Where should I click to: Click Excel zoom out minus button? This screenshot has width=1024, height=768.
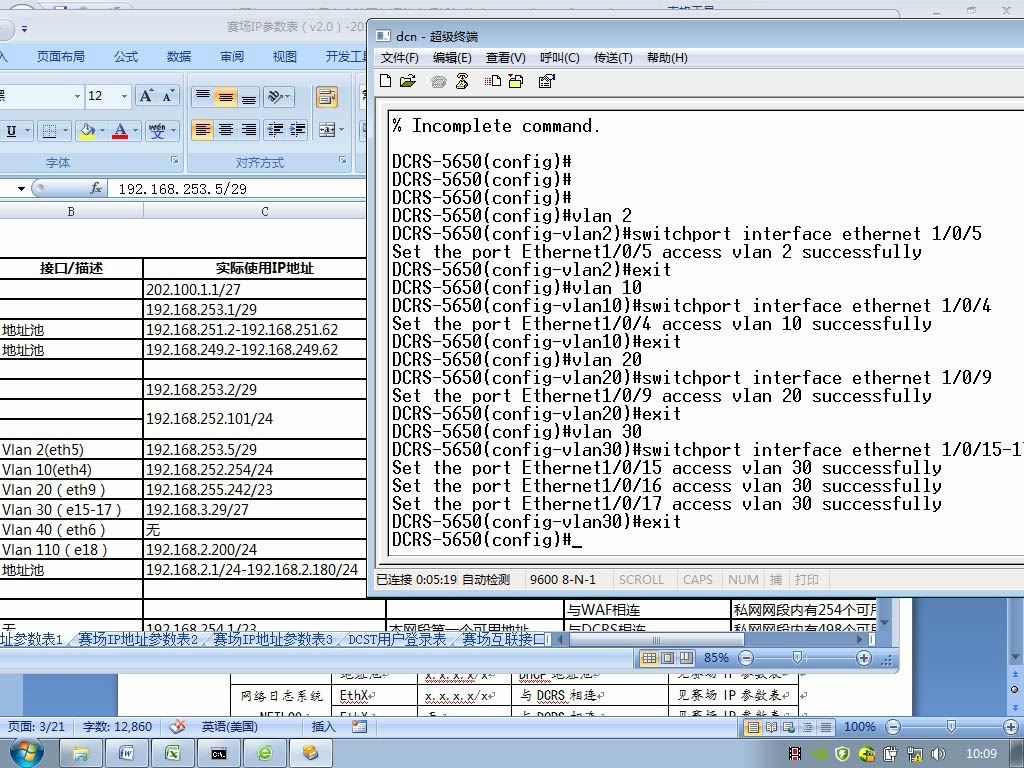click(746, 658)
